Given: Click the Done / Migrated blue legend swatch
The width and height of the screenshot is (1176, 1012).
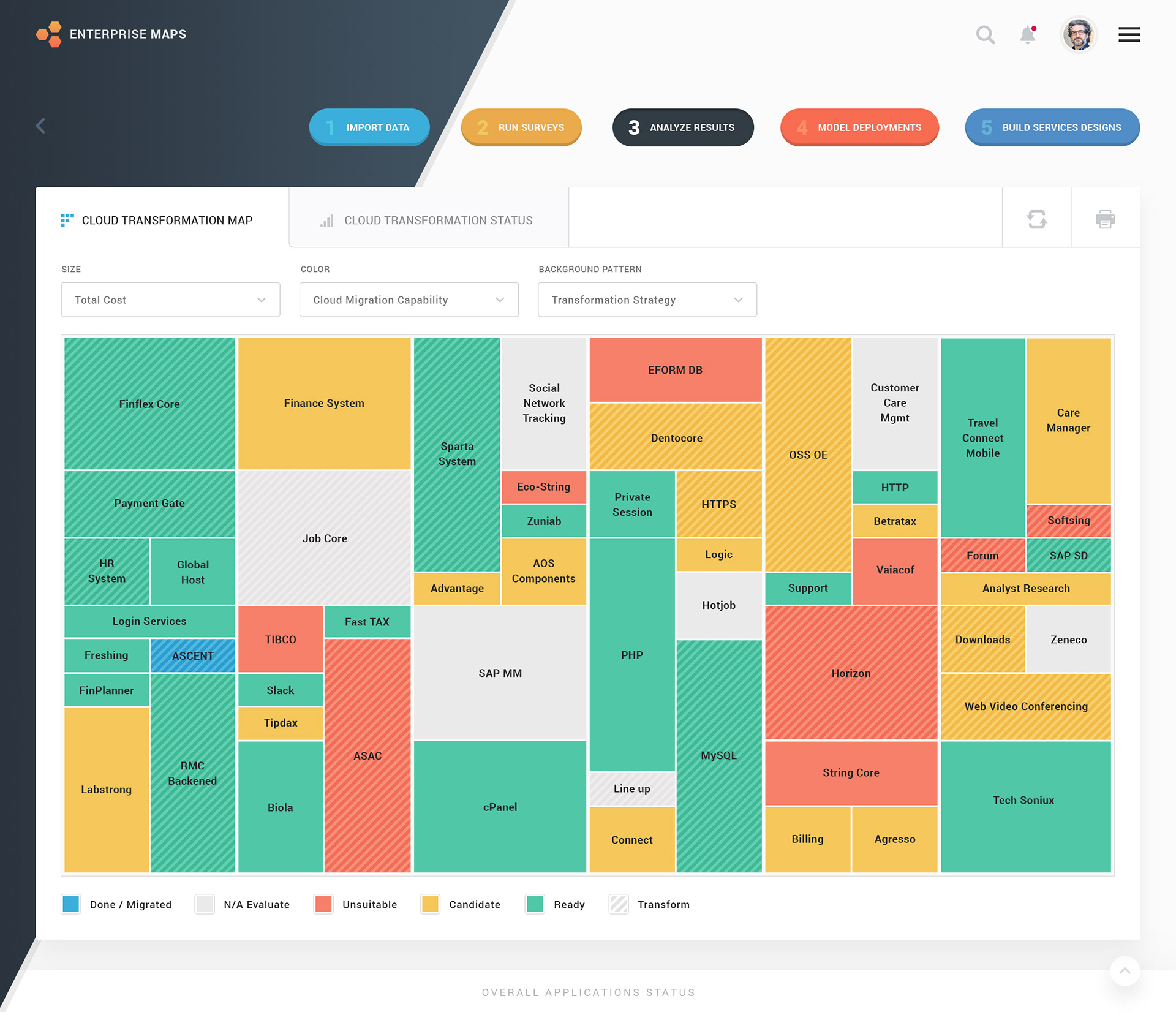Looking at the screenshot, I should pos(71,904).
